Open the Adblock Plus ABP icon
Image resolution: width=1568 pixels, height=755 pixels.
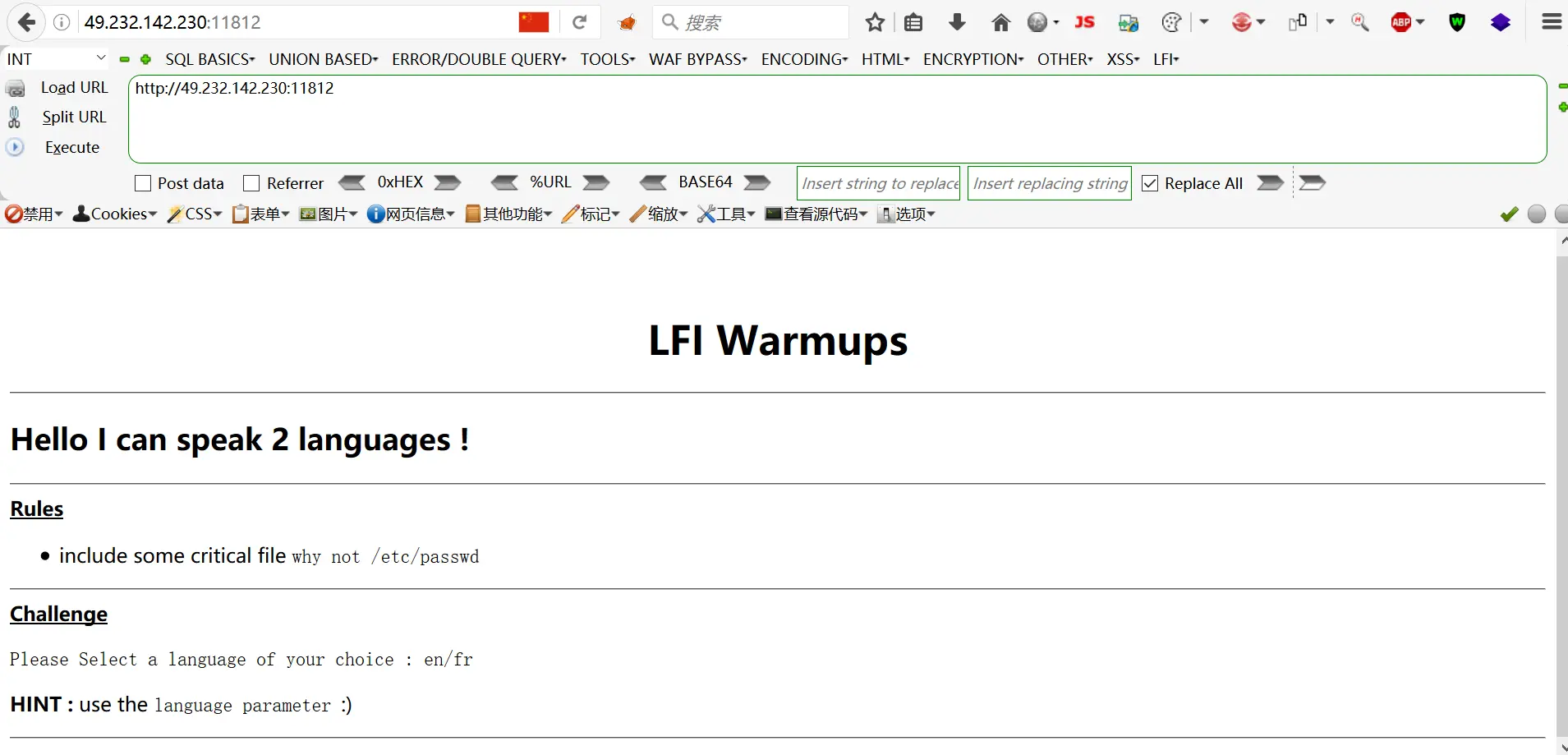tap(1401, 22)
